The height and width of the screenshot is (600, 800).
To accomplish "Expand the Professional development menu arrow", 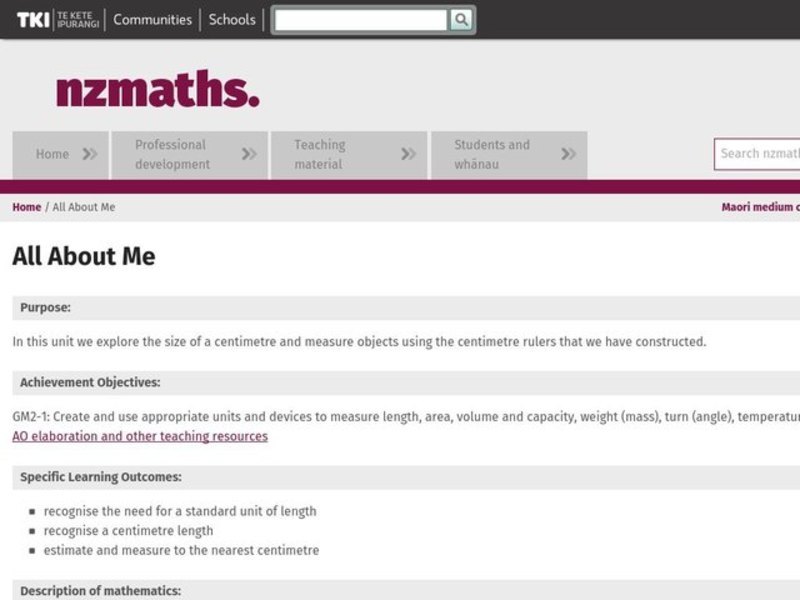I will [x=249, y=154].
